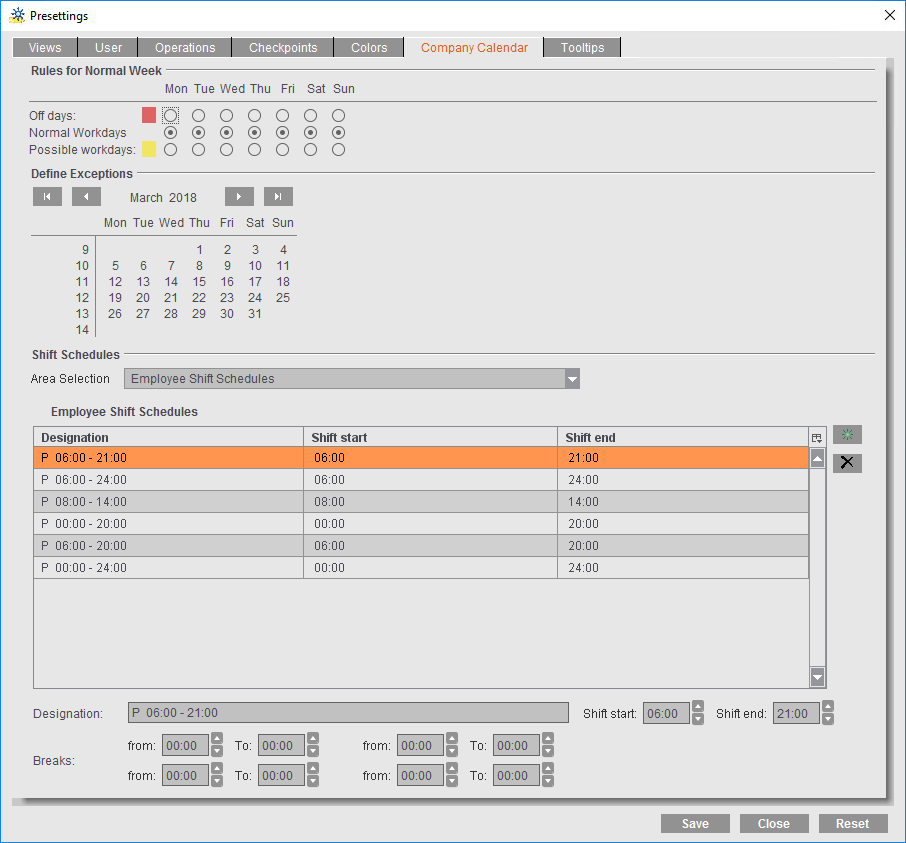Select March 26 in the calendar
Viewport: 906px width, 843px height.
pos(115,314)
